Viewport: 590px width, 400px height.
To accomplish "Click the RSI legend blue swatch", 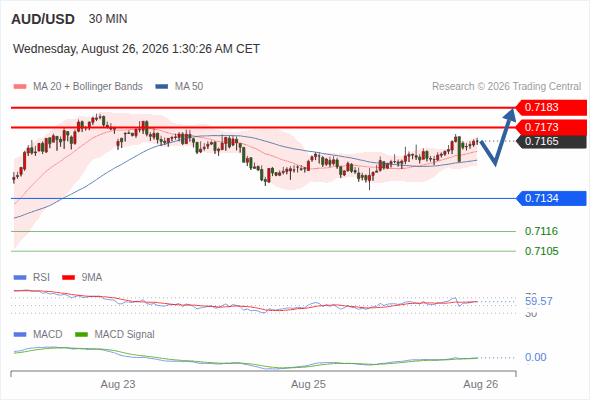I will tap(20, 278).
